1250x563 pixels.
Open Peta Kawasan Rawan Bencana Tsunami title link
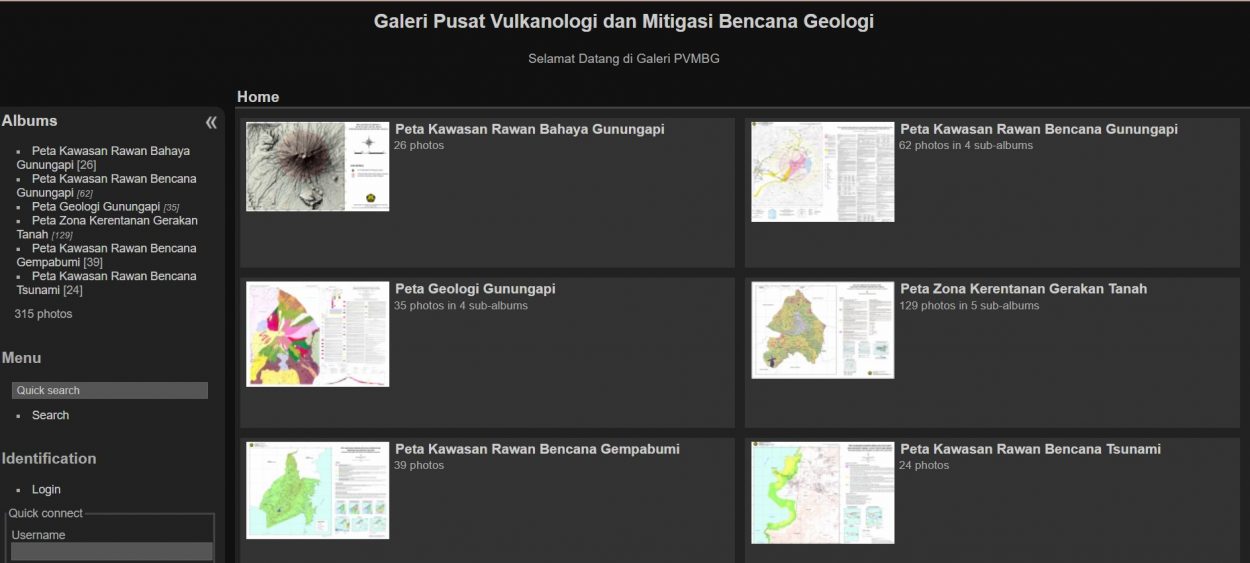click(1030, 449)
